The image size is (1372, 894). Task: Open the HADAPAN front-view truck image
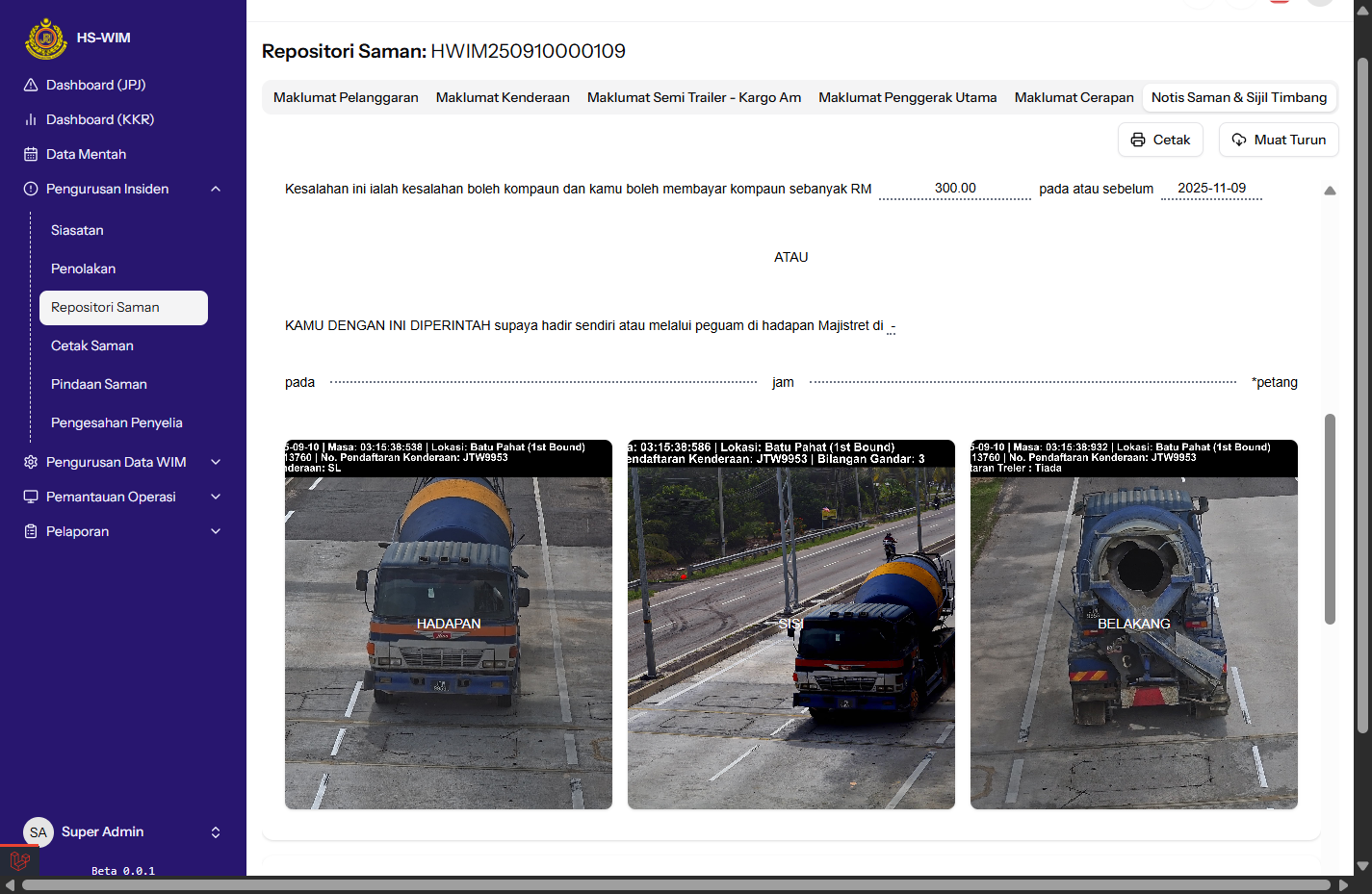449,625
